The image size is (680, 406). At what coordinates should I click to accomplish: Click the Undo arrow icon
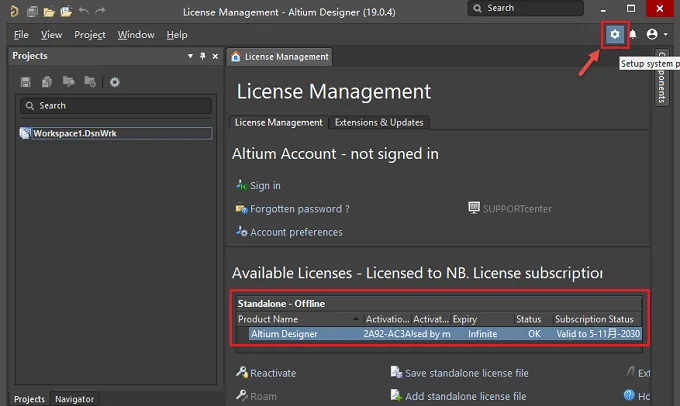(84, 10)
